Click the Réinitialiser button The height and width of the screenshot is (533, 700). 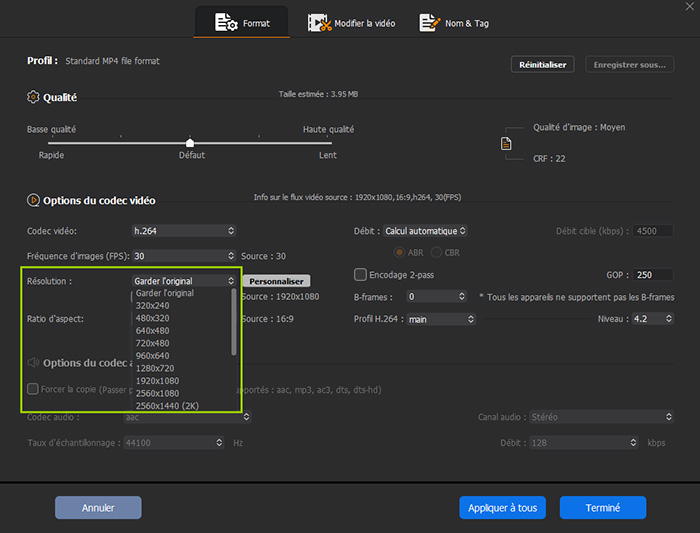[x=542, y=65]
